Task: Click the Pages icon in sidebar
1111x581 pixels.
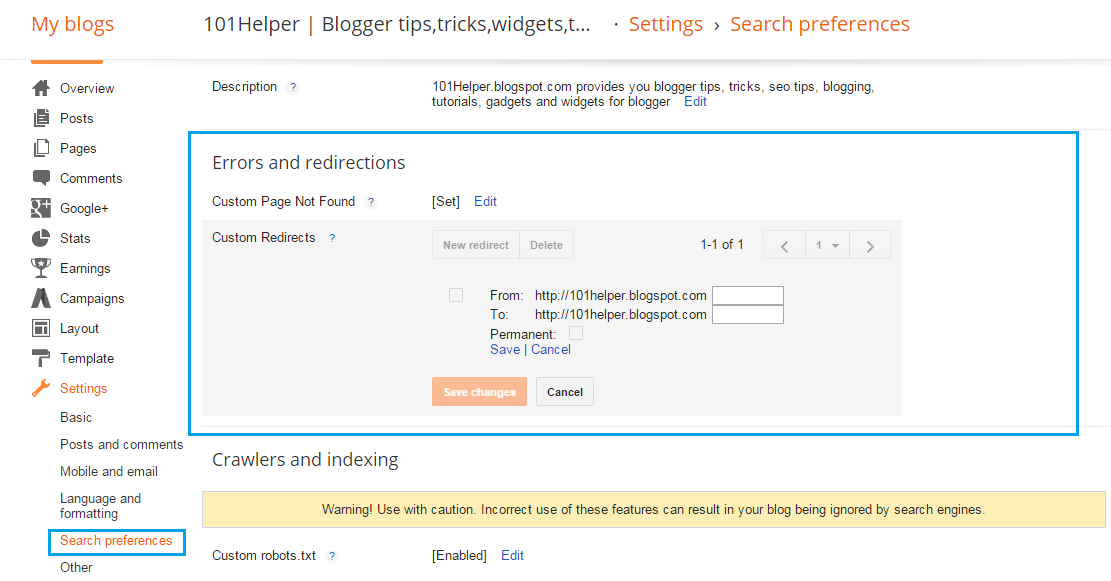Action: (x=41, y=148)
